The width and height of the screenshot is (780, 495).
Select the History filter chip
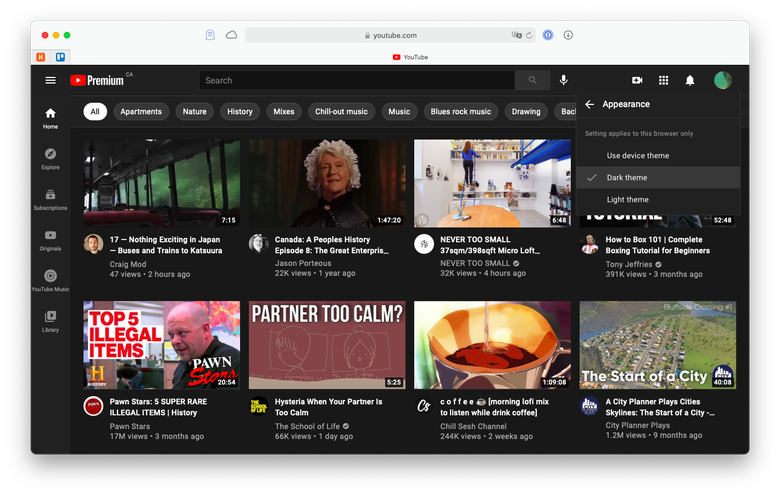pyautogui.click(x=240, y=111)
